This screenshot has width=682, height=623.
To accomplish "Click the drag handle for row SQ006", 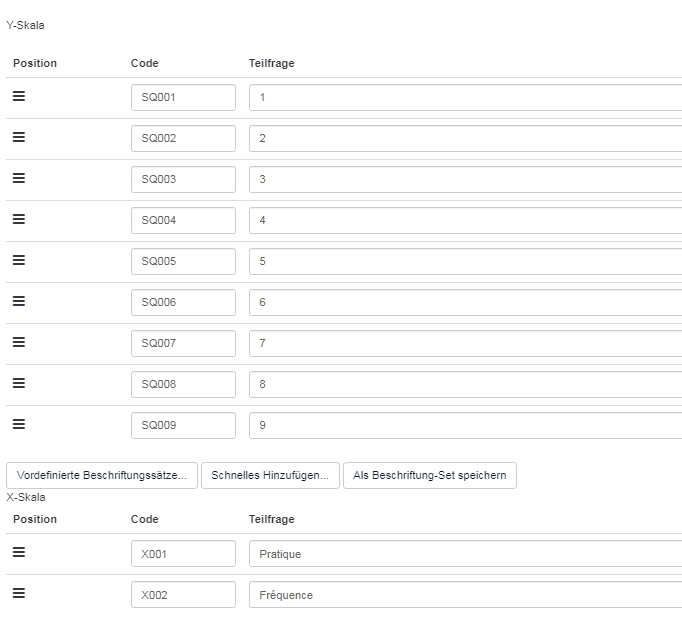I will click(x=19, y=302).
